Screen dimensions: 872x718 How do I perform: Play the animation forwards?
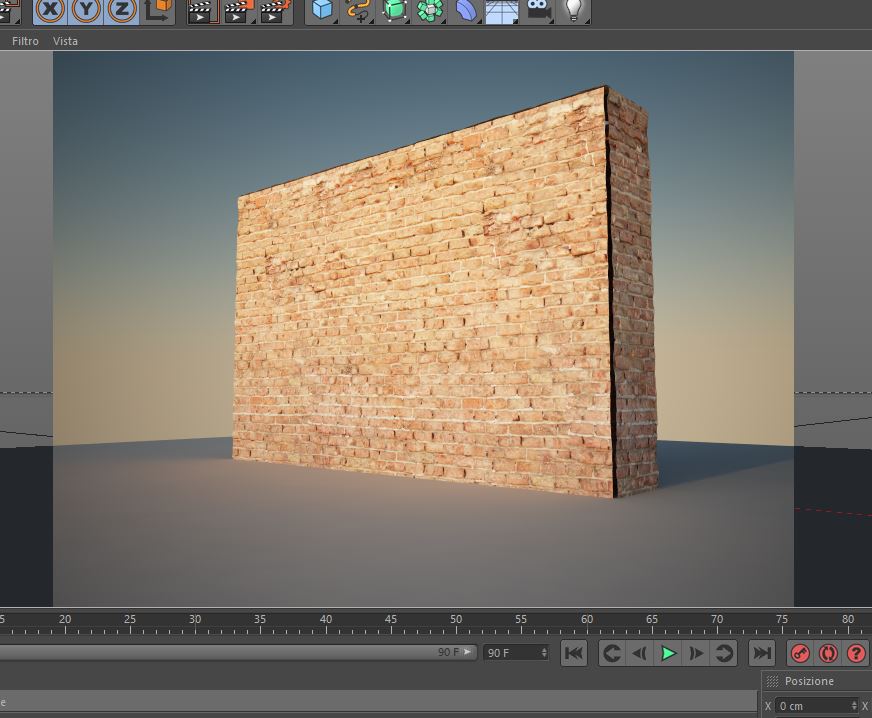tap(668, 653)
